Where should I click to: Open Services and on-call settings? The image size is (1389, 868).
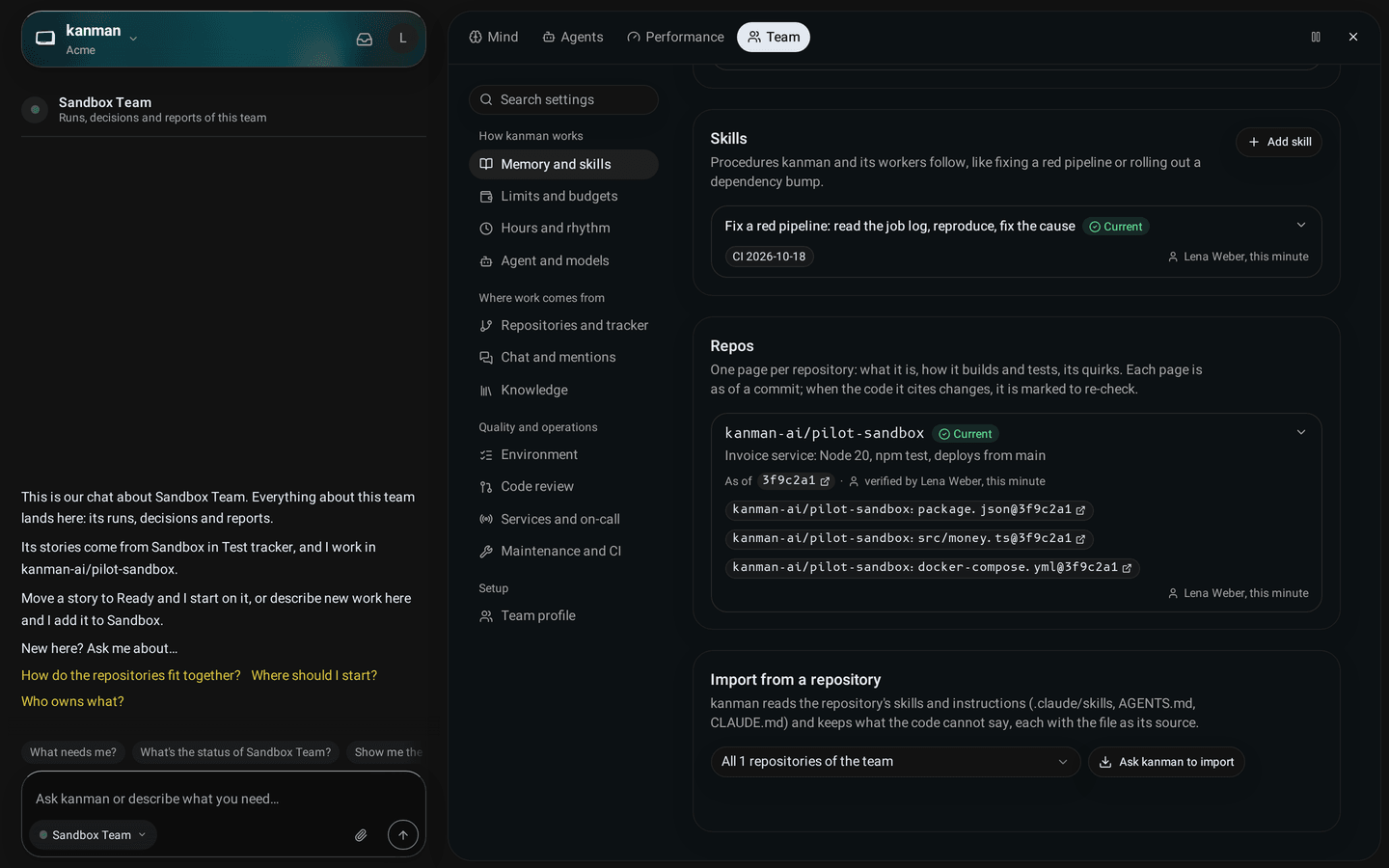point(563,519)
